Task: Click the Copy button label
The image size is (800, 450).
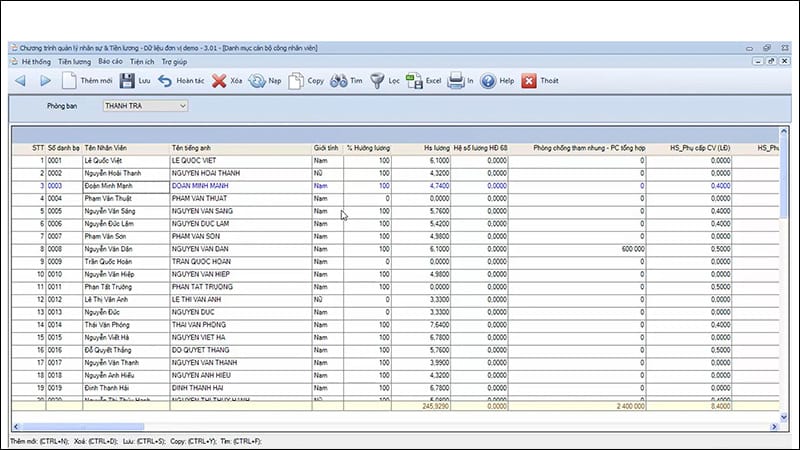Action: coord(316,81)
